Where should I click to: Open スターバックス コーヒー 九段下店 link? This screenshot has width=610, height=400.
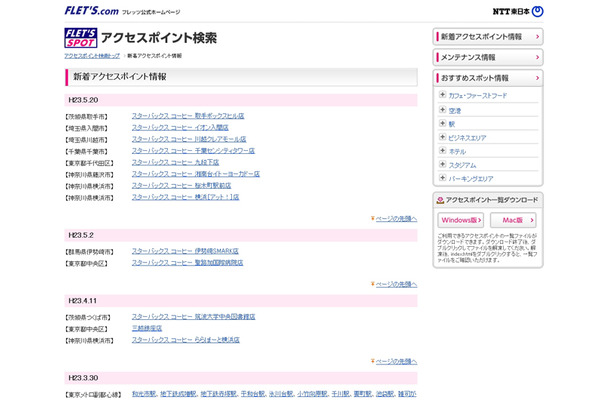click(175, 163)
